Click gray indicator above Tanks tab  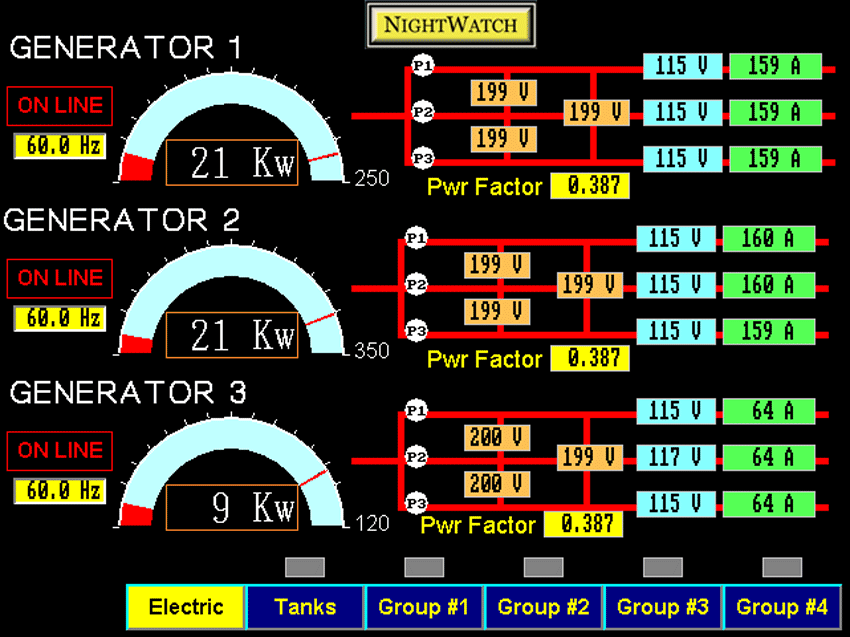305,567
